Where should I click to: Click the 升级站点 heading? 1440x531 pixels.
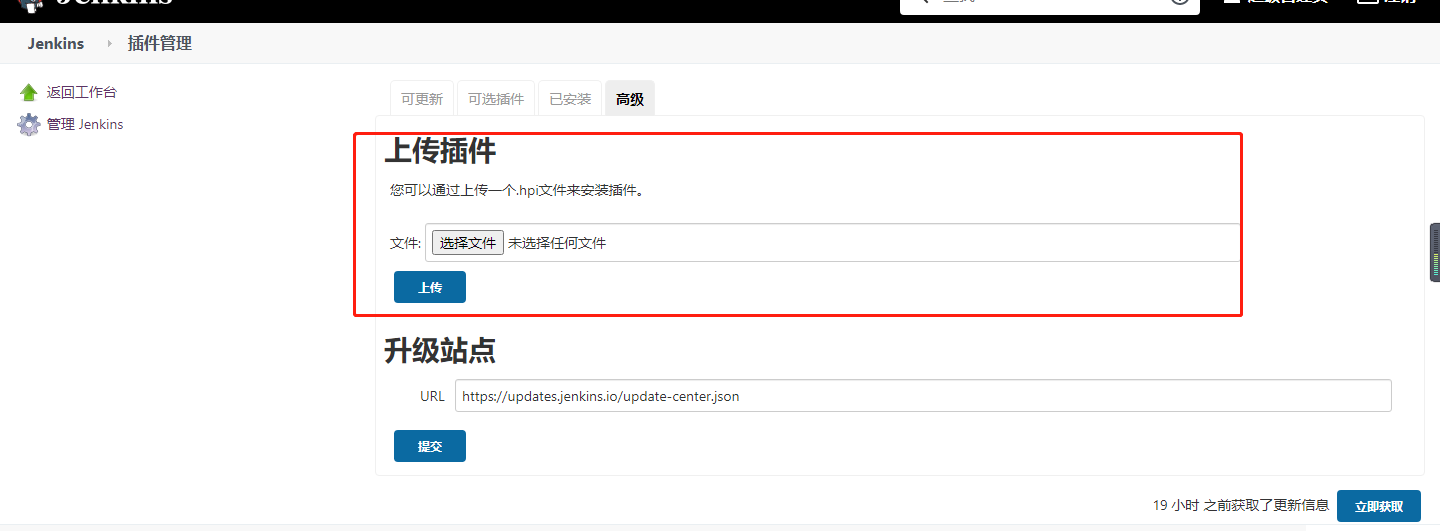(440, 351)
